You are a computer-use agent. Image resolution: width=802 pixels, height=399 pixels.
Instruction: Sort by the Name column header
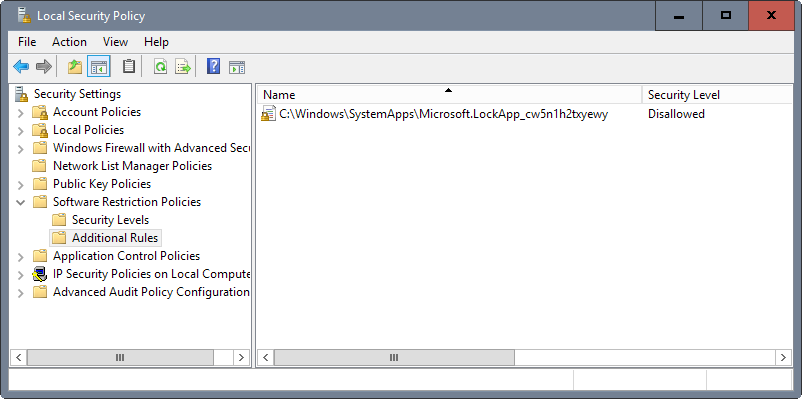(x=449, y=95)
